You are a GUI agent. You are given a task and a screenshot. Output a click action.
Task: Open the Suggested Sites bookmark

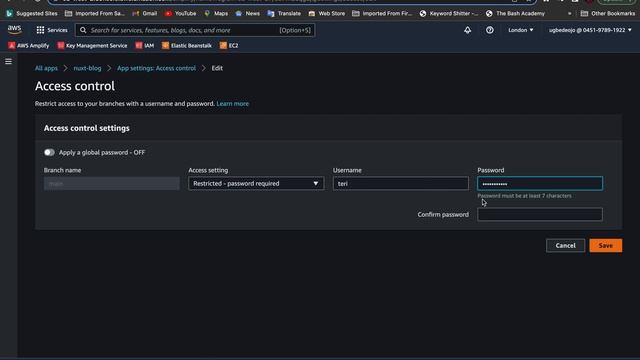31,13
